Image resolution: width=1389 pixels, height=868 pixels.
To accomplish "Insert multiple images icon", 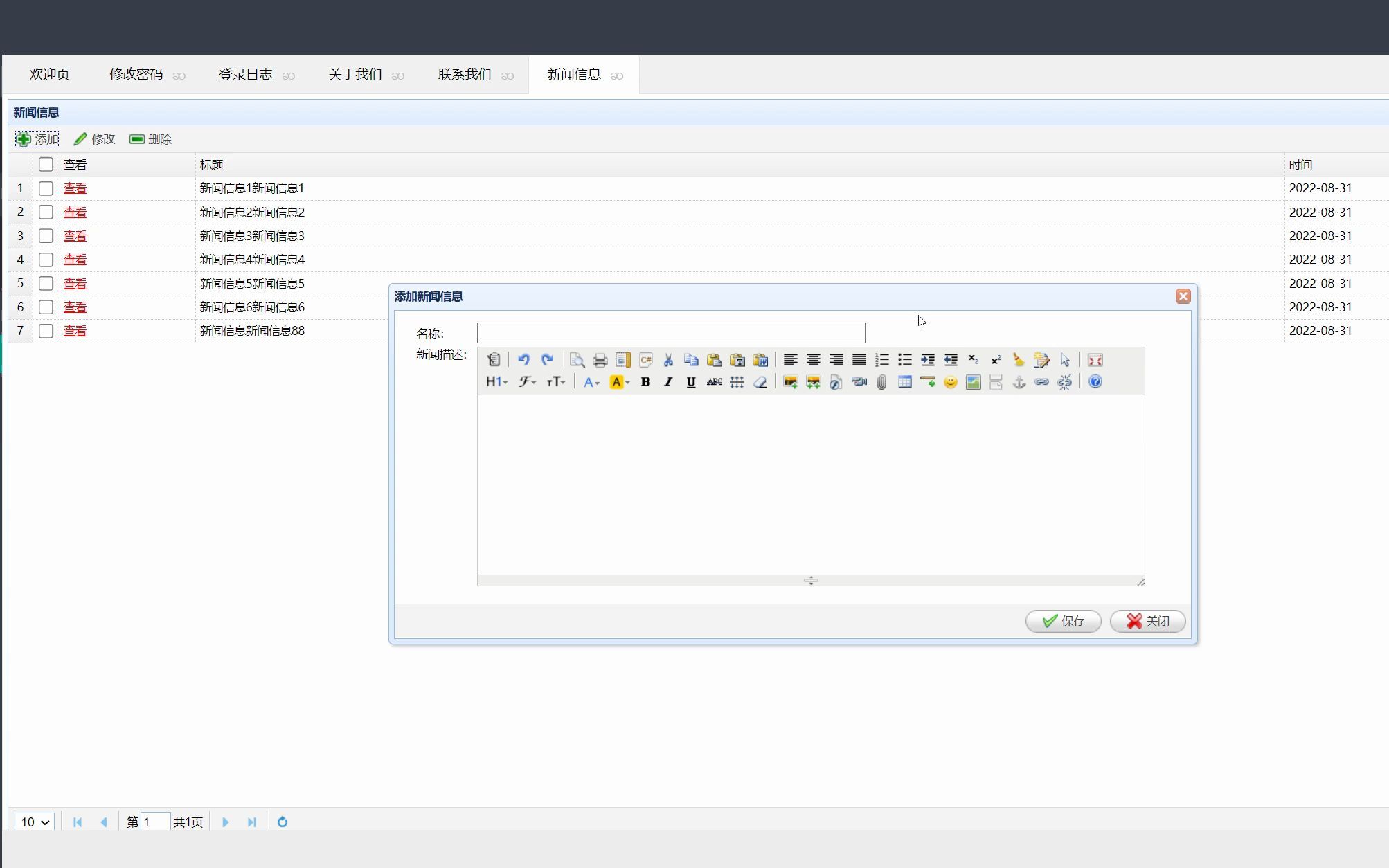I will pos(813,382).
